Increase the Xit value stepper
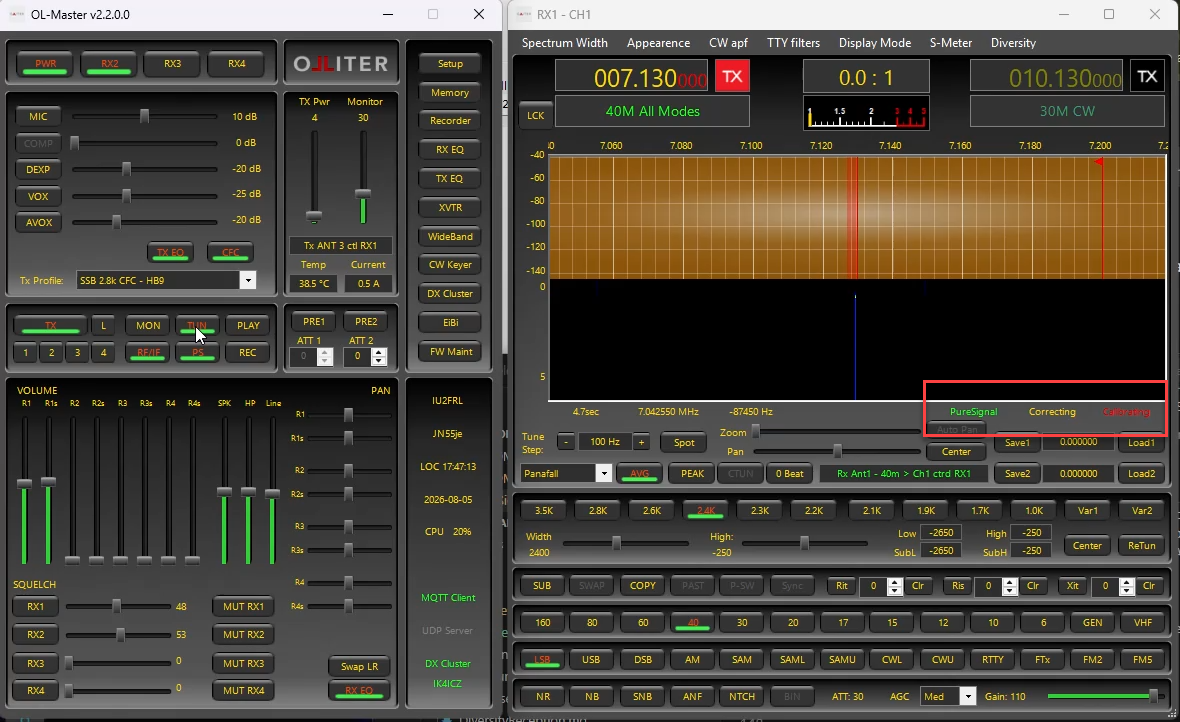The height and width of the screenshot is (722, 1180). pyautogui.click(x=1127, y=582)
